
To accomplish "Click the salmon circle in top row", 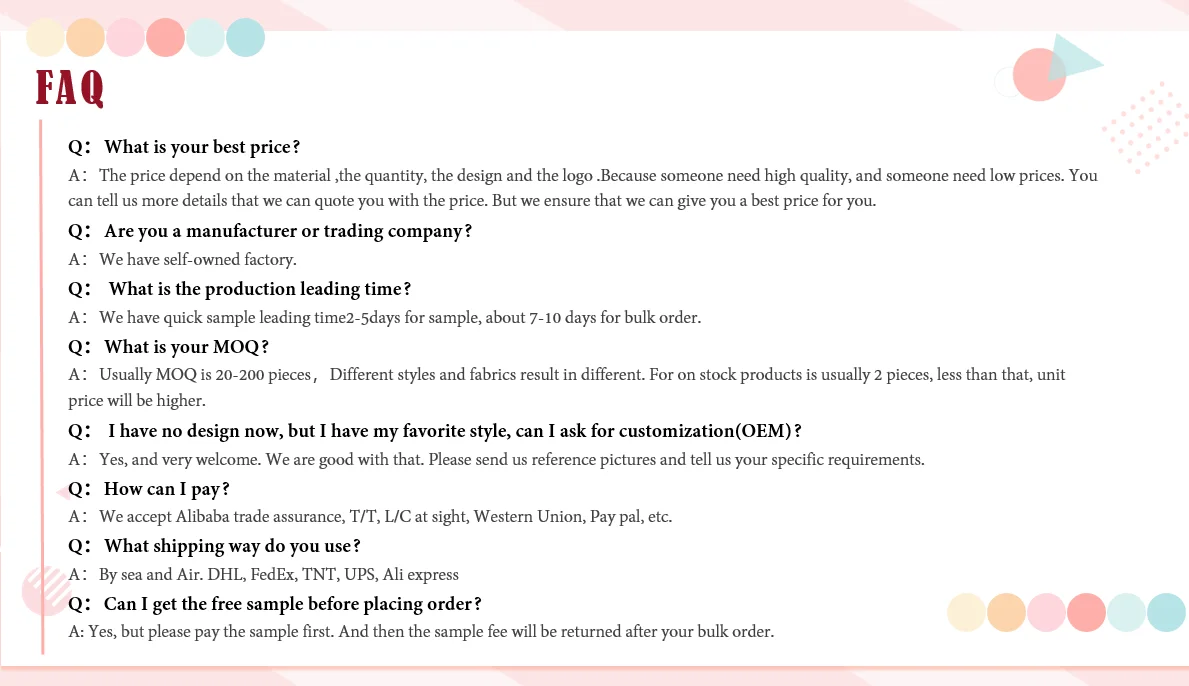I will tap(165, 37).
